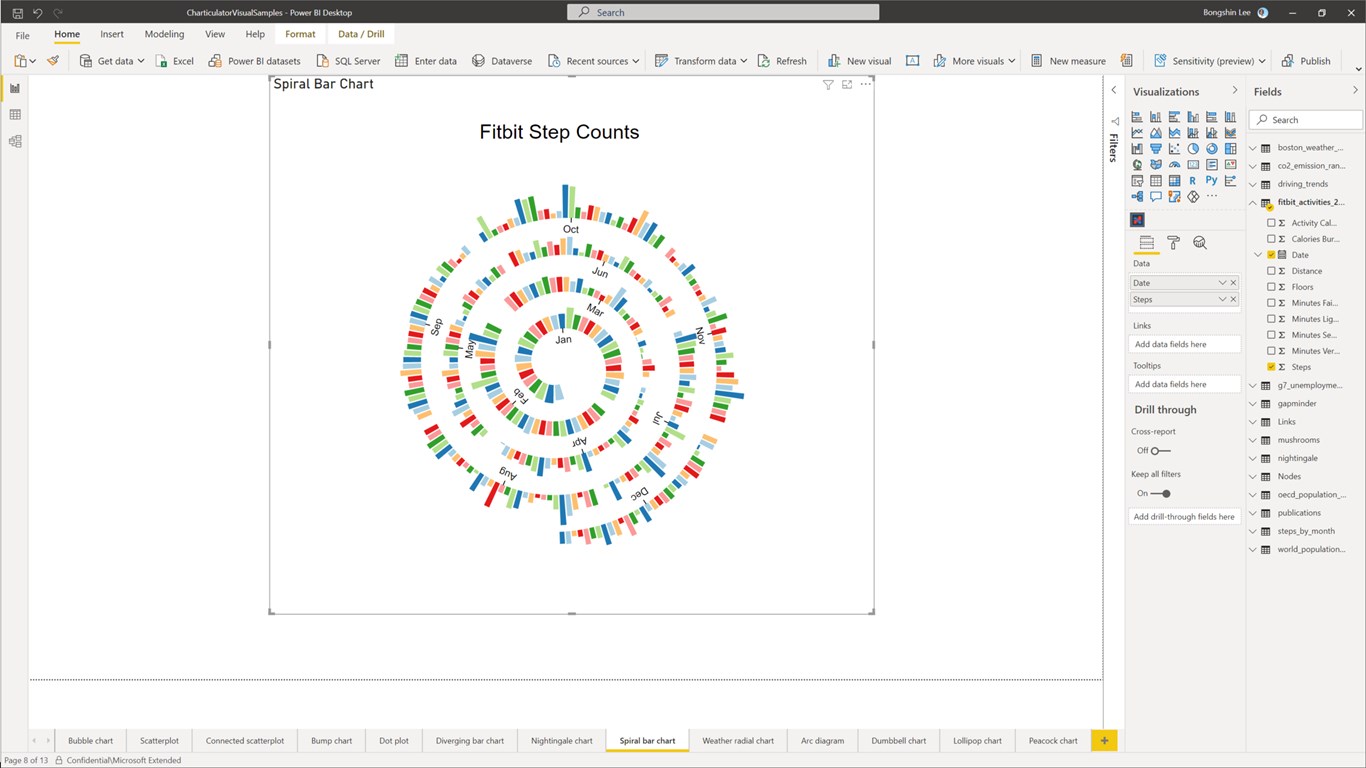Insert a Python visual
1366x768 pixels.
[1212, 180]
